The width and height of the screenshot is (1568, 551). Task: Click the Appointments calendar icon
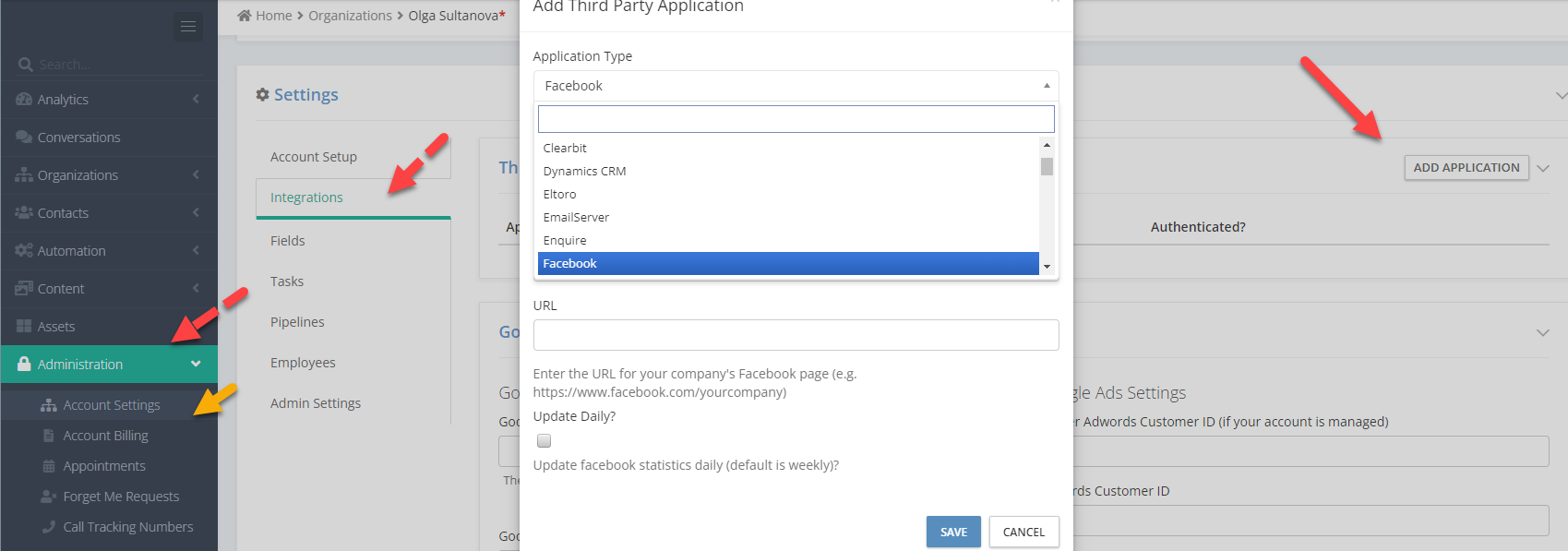[49, 466]
